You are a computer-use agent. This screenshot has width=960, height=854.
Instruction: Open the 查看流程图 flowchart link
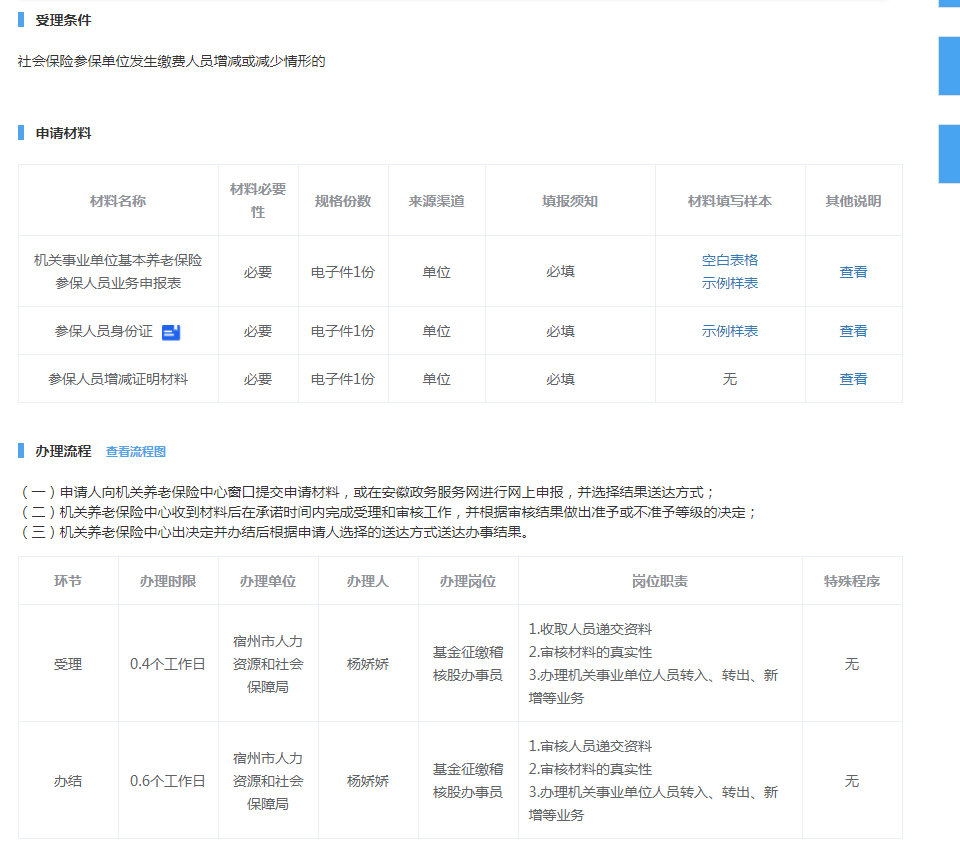[x=136, y=452]
